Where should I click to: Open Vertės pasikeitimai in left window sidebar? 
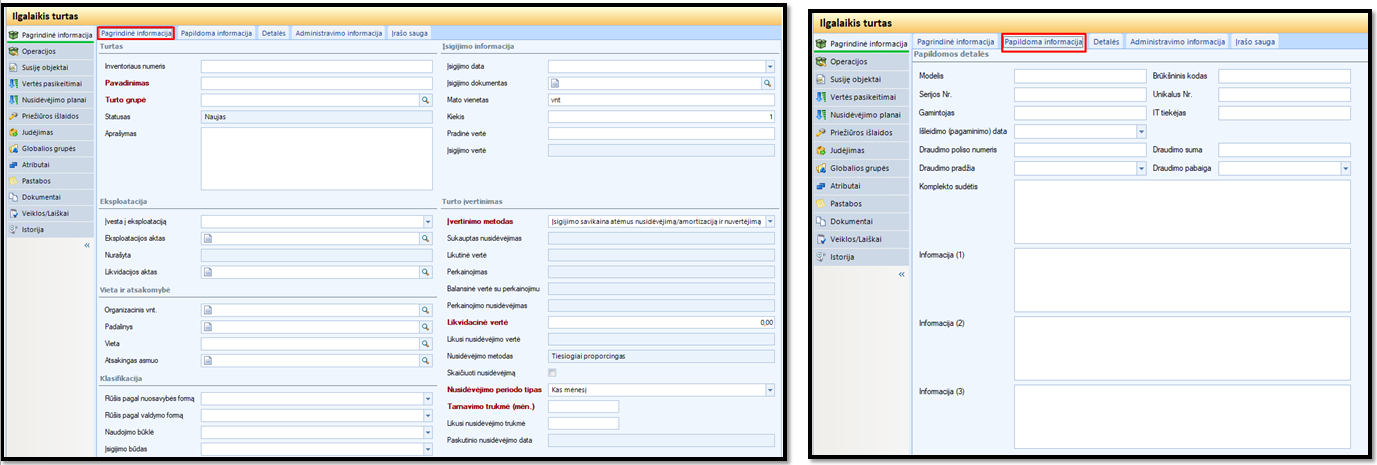[x=50, y=83]
